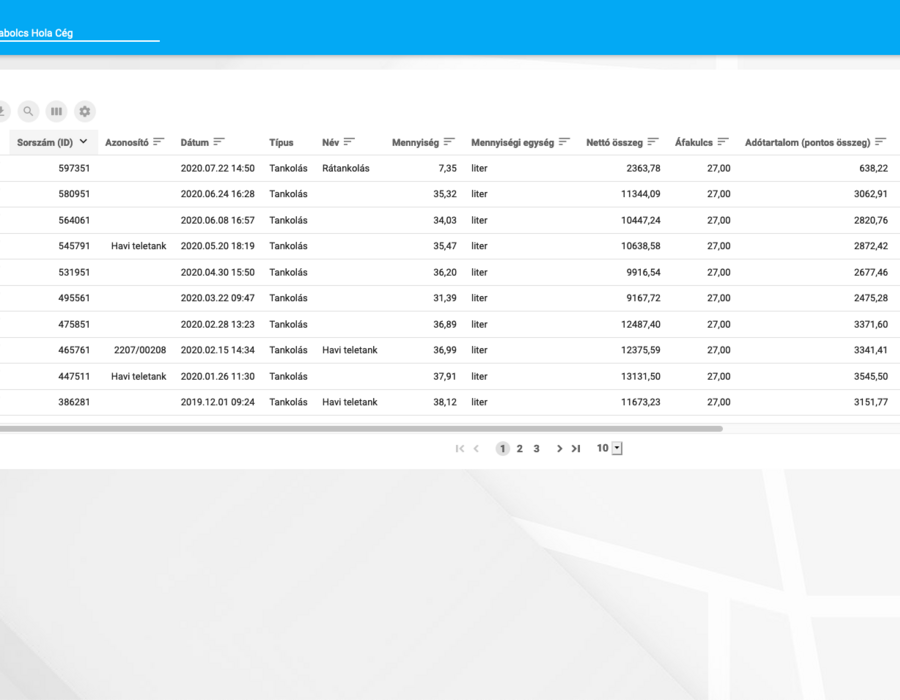
Task: Go to page 2 of the table
Action: point(519,449)
